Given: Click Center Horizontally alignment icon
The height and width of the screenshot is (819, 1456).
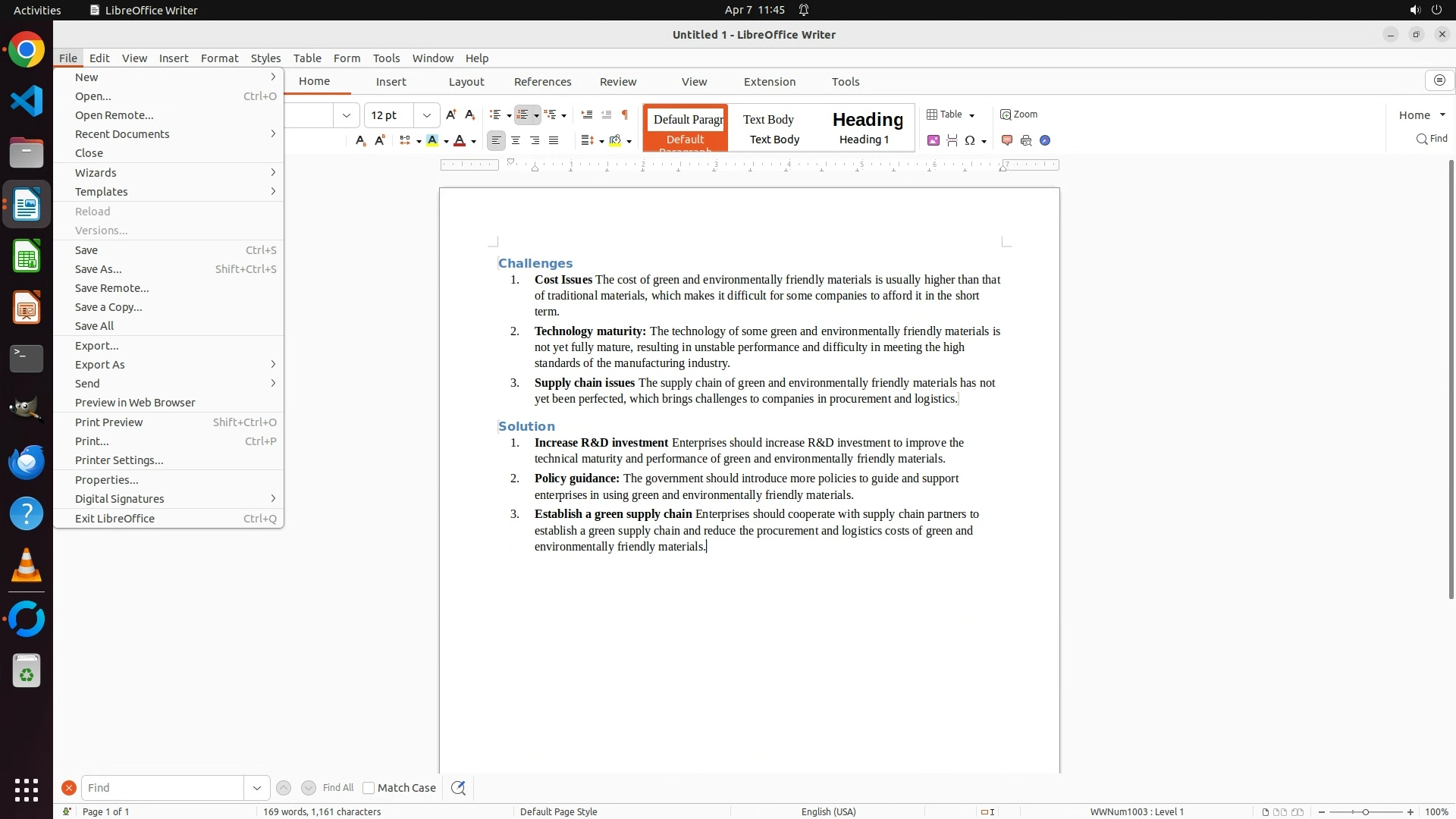Looking at the screenshot, I should (516, 140).
